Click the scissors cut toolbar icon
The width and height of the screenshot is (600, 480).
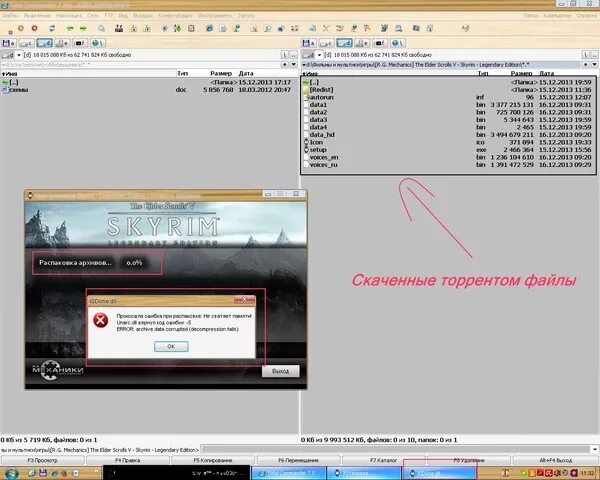(326, 28)
